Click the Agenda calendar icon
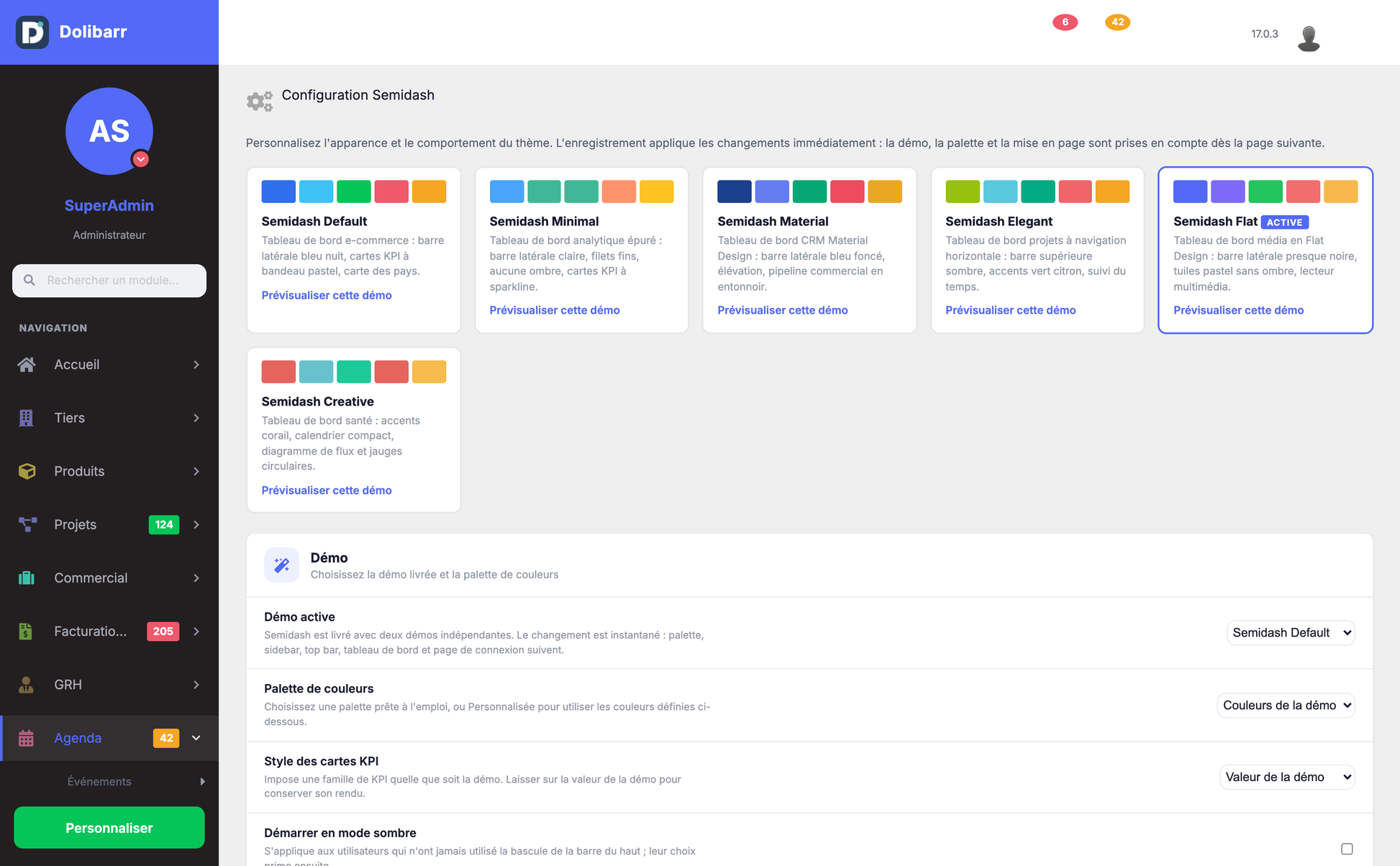This screenshot has width=1400, height=866. tap(26, 738)
